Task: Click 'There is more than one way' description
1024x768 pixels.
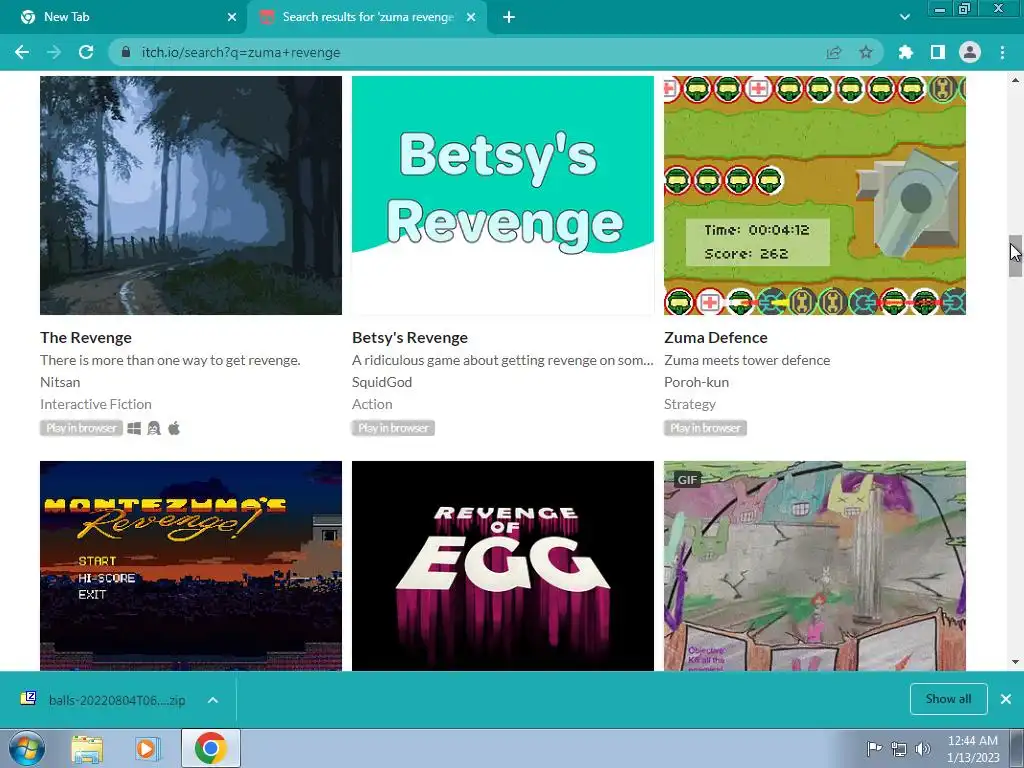Action: (170, 360)
